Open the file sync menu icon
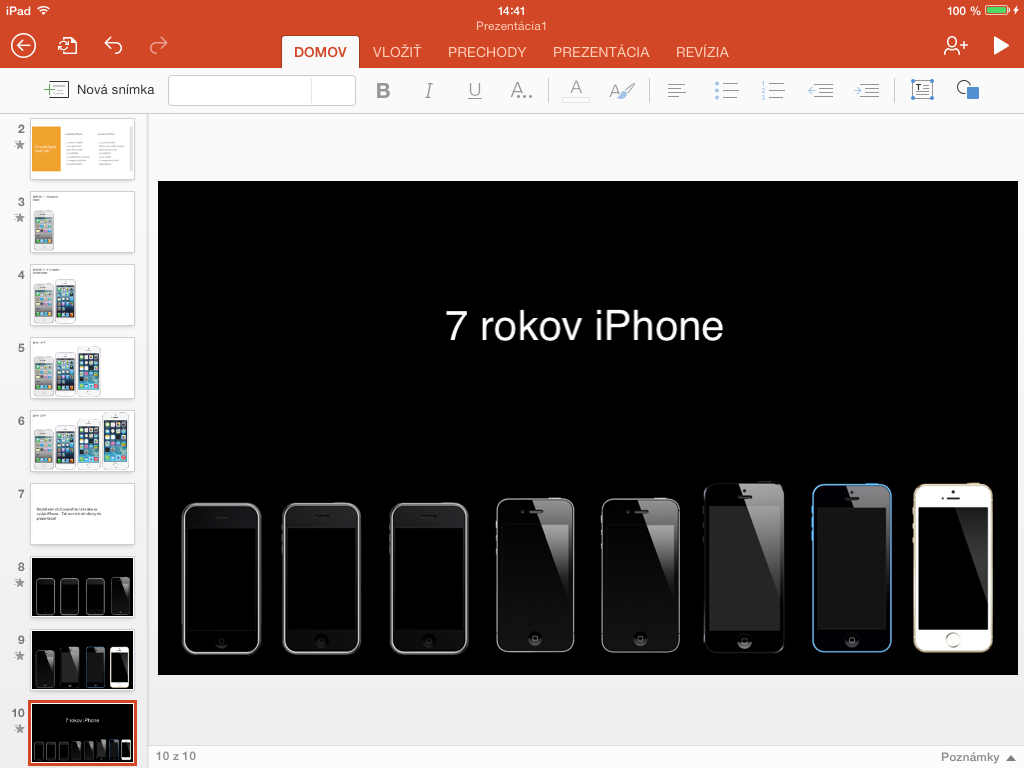Screen dimensions: 1024x768 tap(67, 45)
